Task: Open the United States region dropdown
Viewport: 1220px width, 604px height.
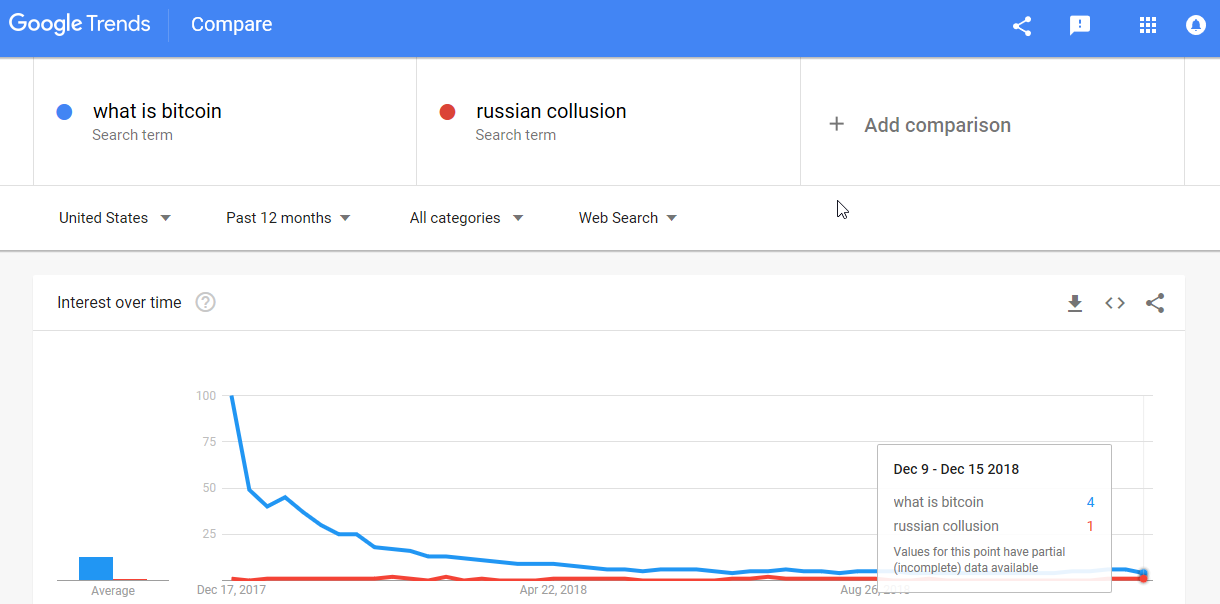Action: [x=115, y=218]
